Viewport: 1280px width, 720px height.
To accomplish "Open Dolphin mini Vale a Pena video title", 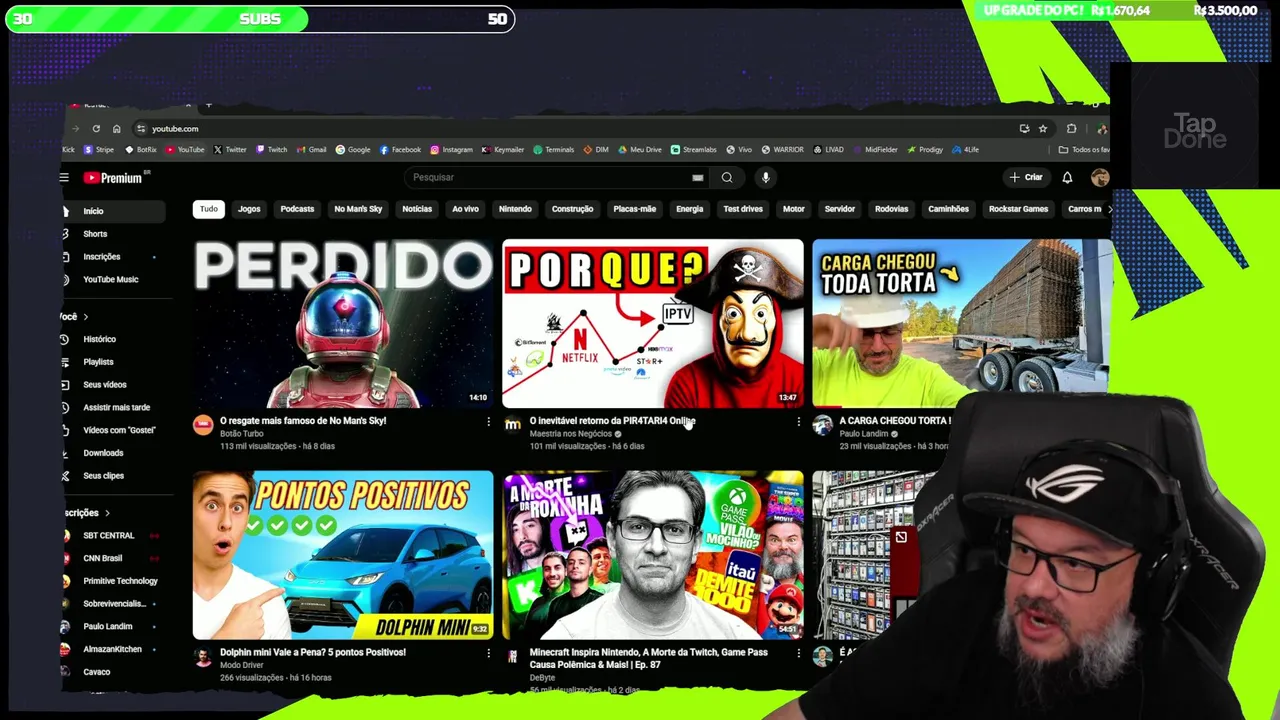I will (x=313, y=652).
